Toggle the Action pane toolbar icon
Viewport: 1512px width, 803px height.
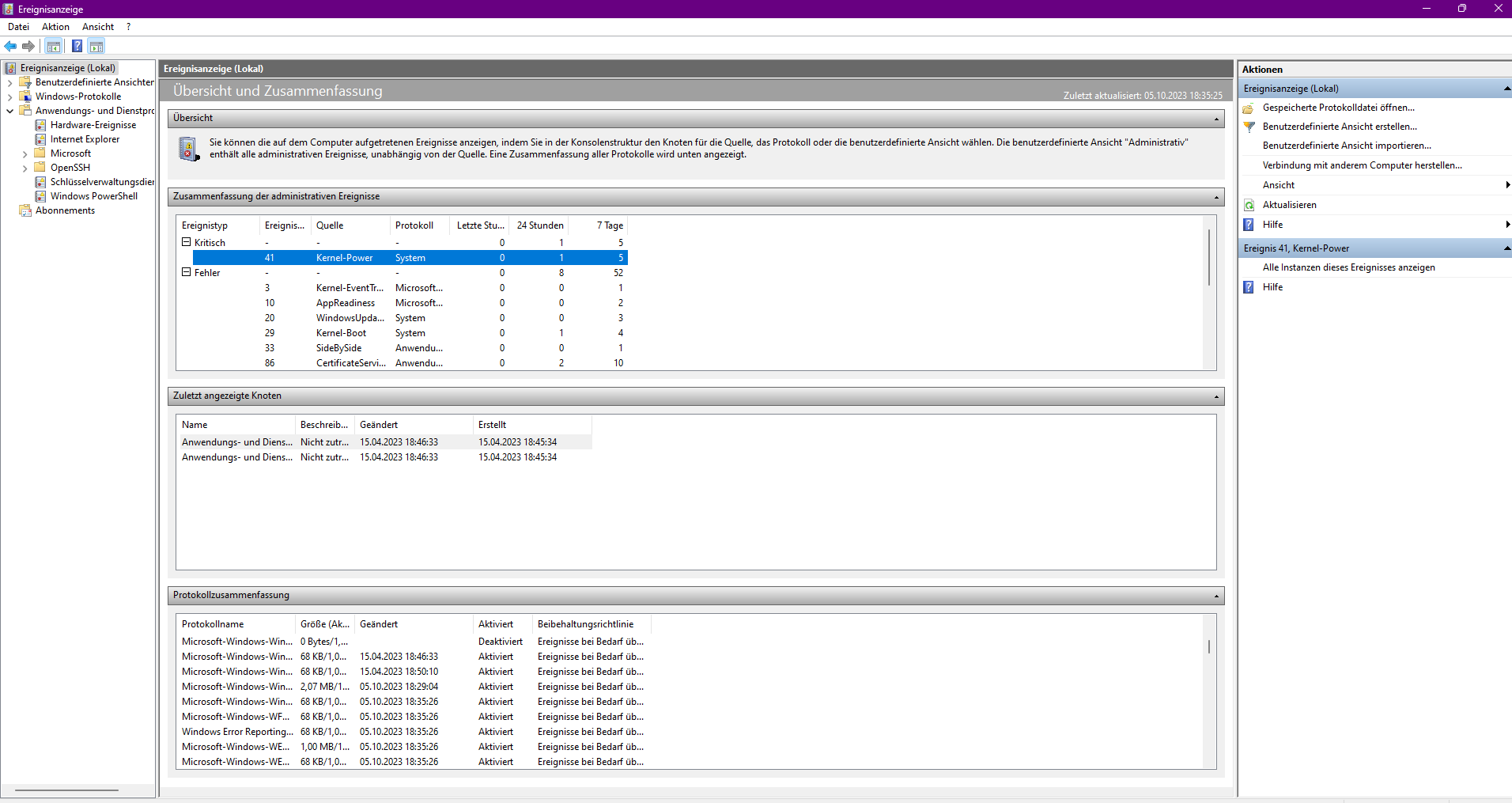click(96, 46)
